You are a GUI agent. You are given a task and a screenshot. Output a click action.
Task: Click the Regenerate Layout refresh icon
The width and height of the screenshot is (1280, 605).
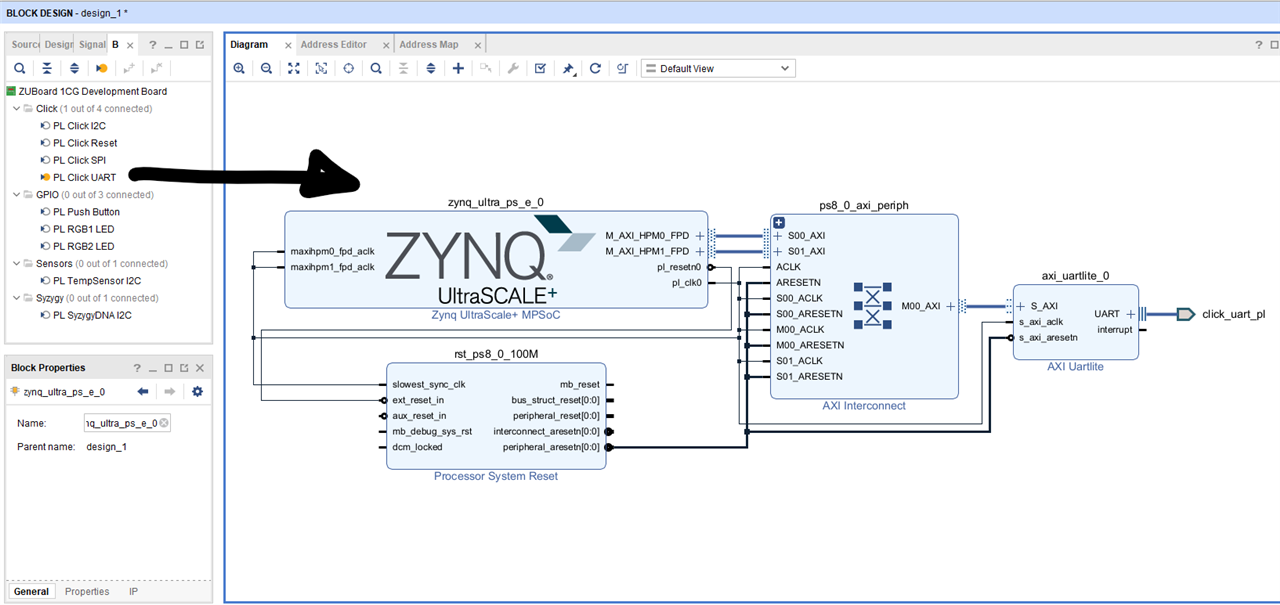[595, 69]
